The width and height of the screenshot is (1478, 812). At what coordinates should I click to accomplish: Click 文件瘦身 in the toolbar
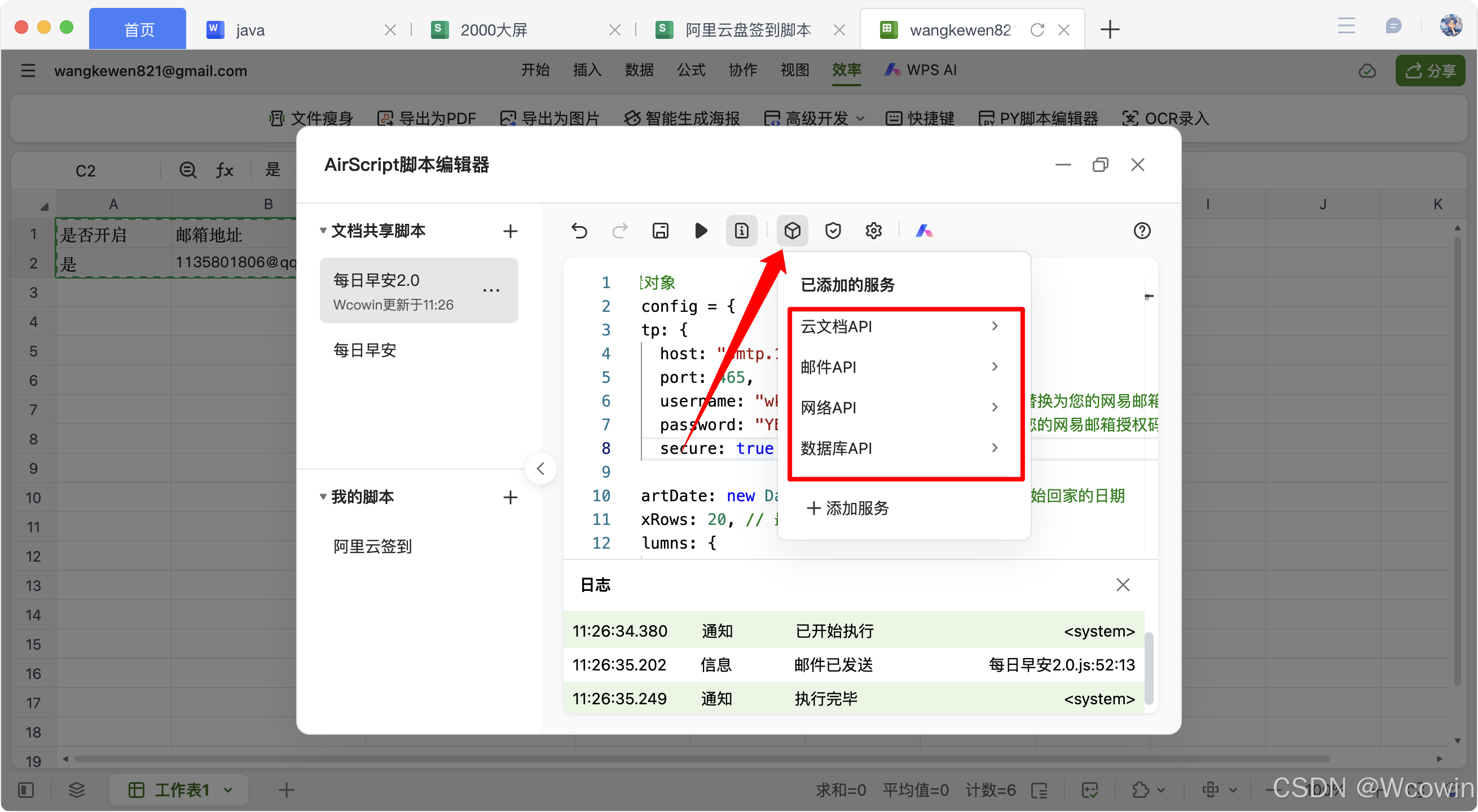point(311,118)
